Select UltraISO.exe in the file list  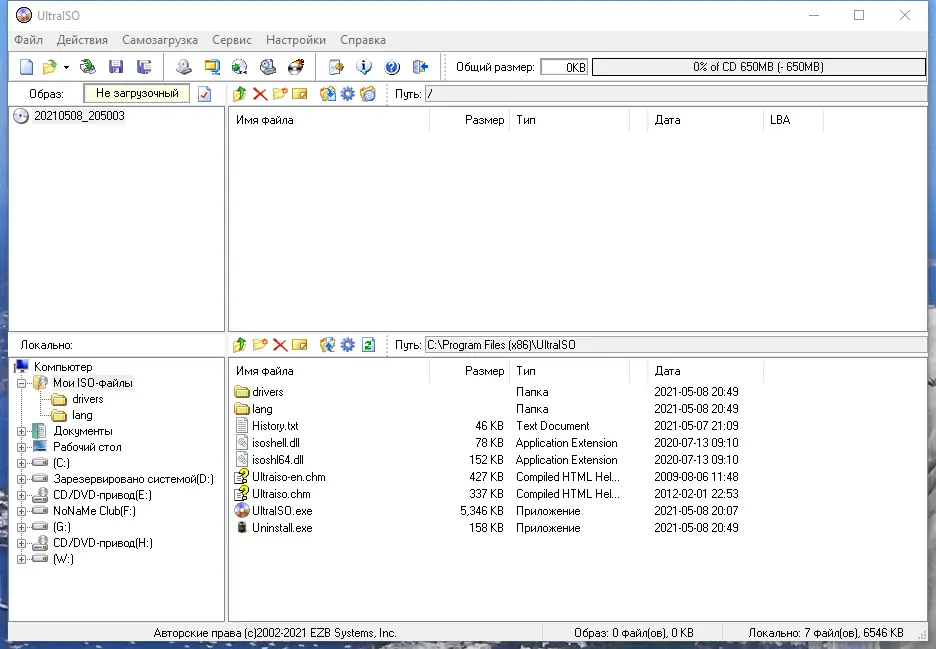point(282,511)
